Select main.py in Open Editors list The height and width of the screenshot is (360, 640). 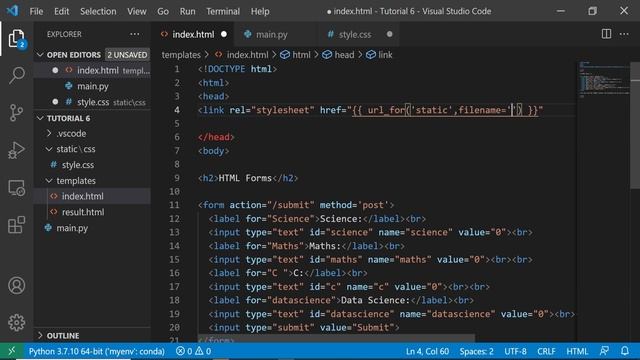click(93, 87)
